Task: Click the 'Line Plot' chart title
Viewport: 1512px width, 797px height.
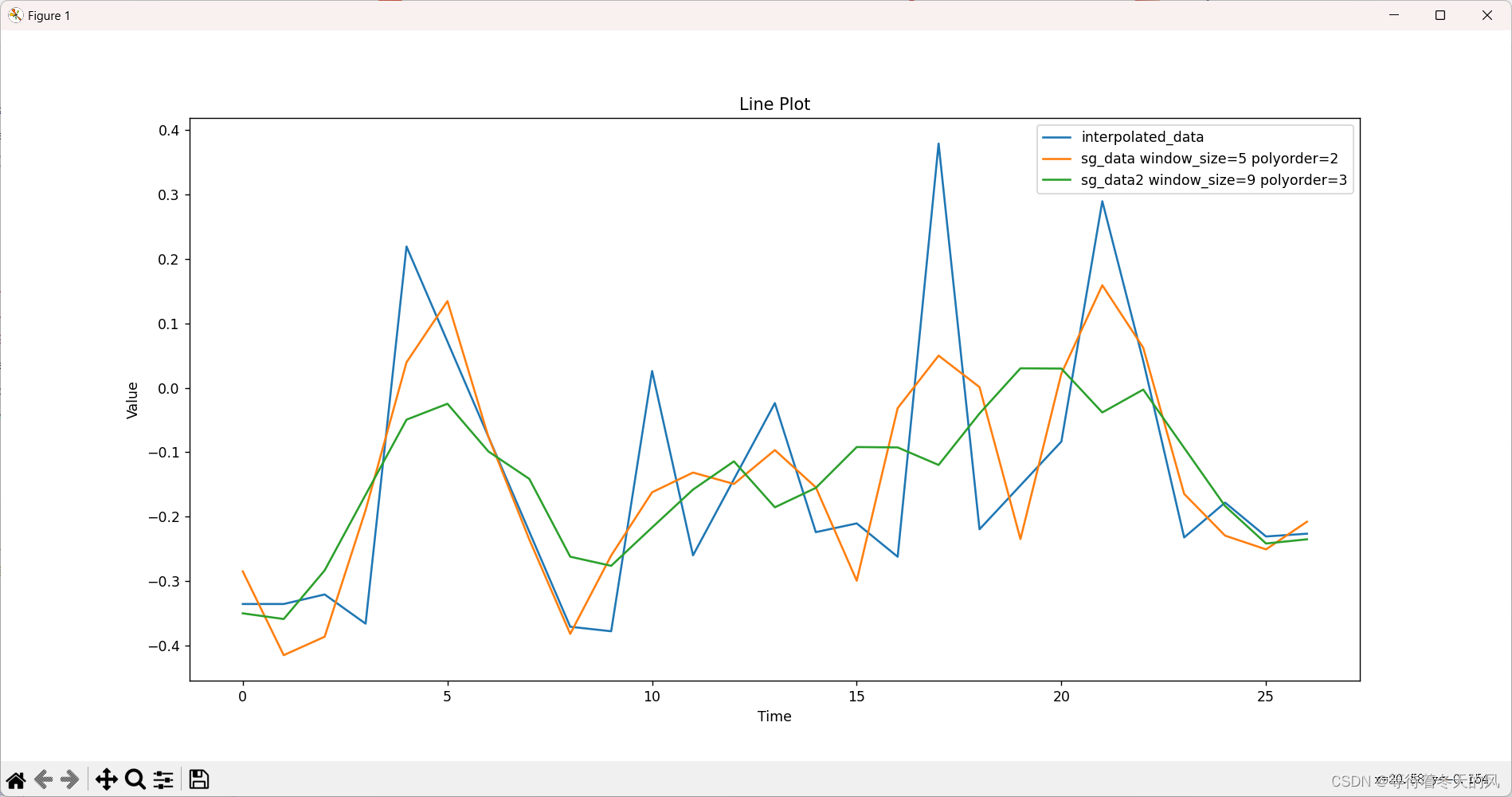Action: coord(774,104)
